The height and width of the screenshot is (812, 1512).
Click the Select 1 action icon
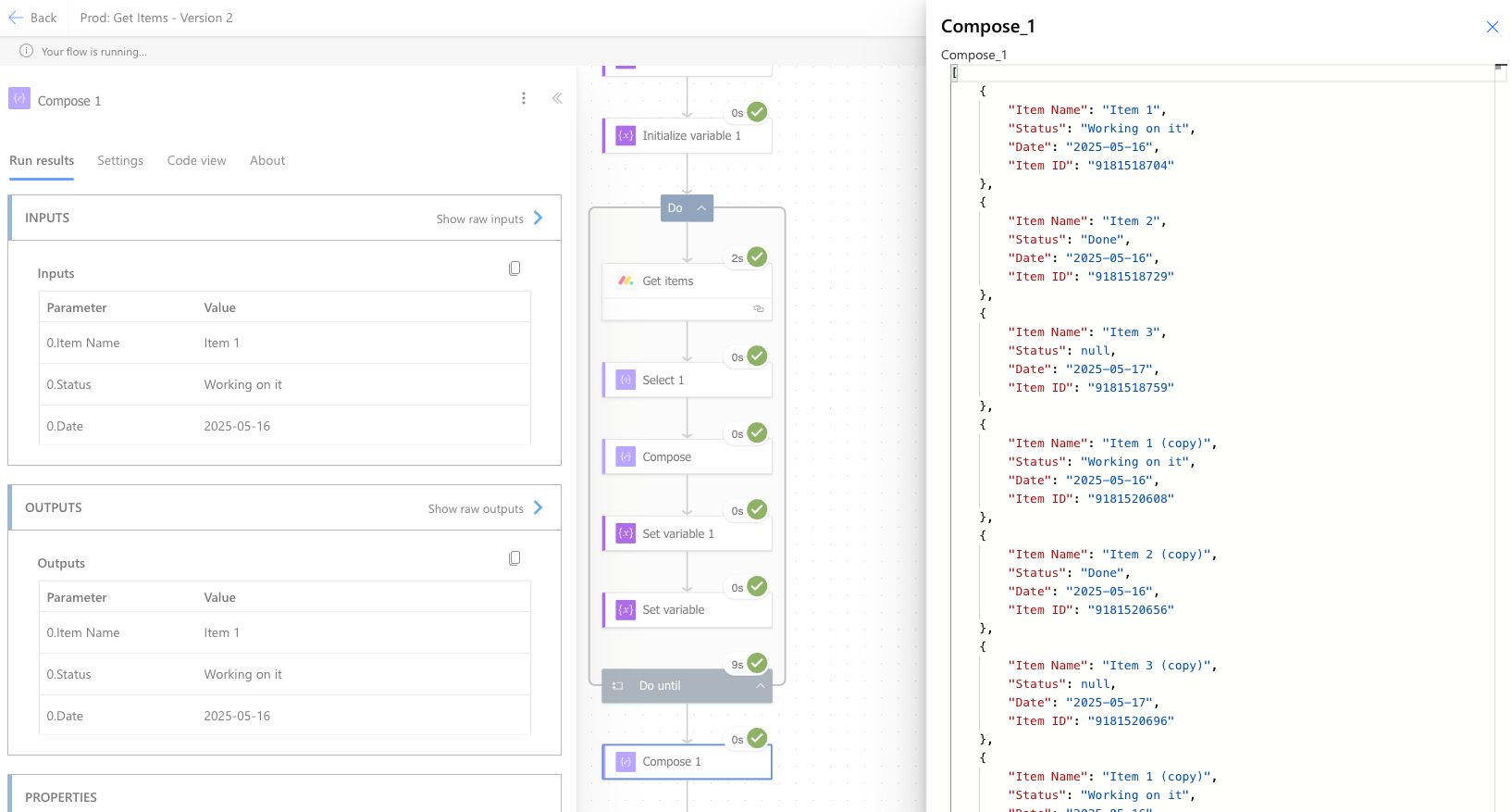point(626,380)
